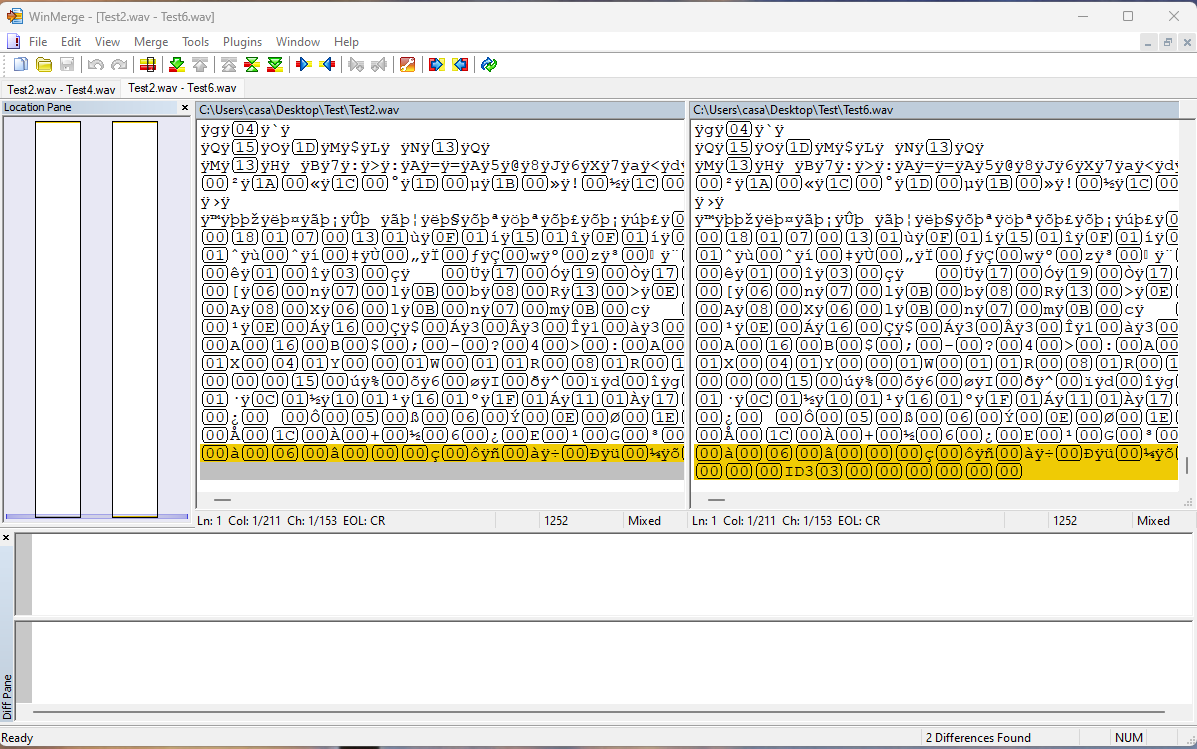Viewport: 1197px width, 749px height.
Task: Click the left file bar in Location Pane
Action: tap(58, 319)
